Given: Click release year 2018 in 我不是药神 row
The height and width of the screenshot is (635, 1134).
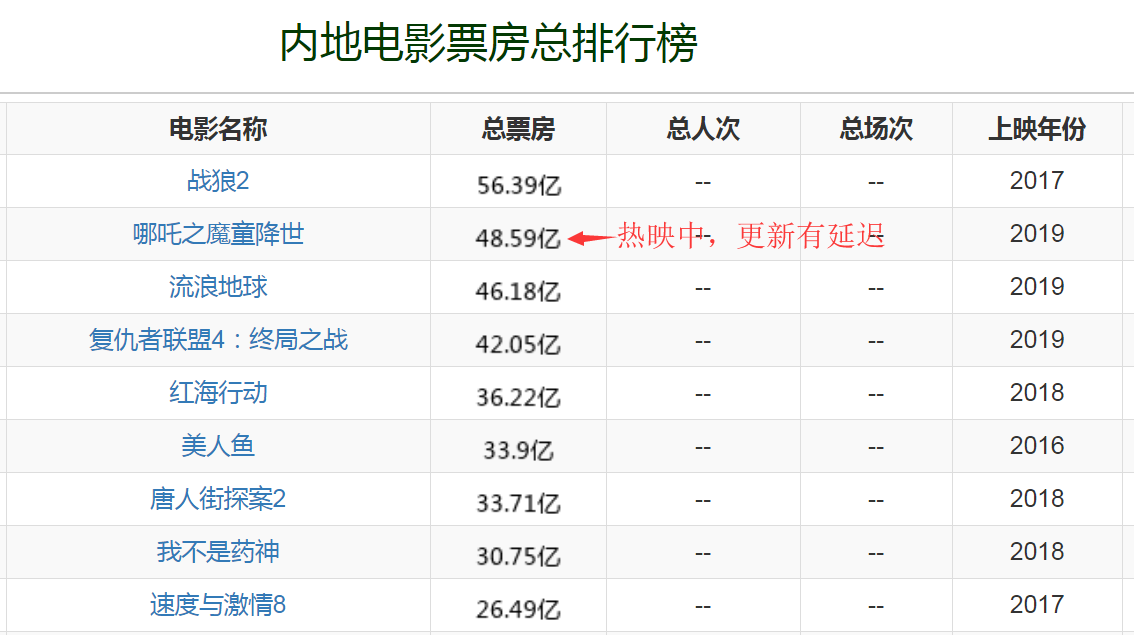Looking at the screenshot, I should (x=1037, y=551).
